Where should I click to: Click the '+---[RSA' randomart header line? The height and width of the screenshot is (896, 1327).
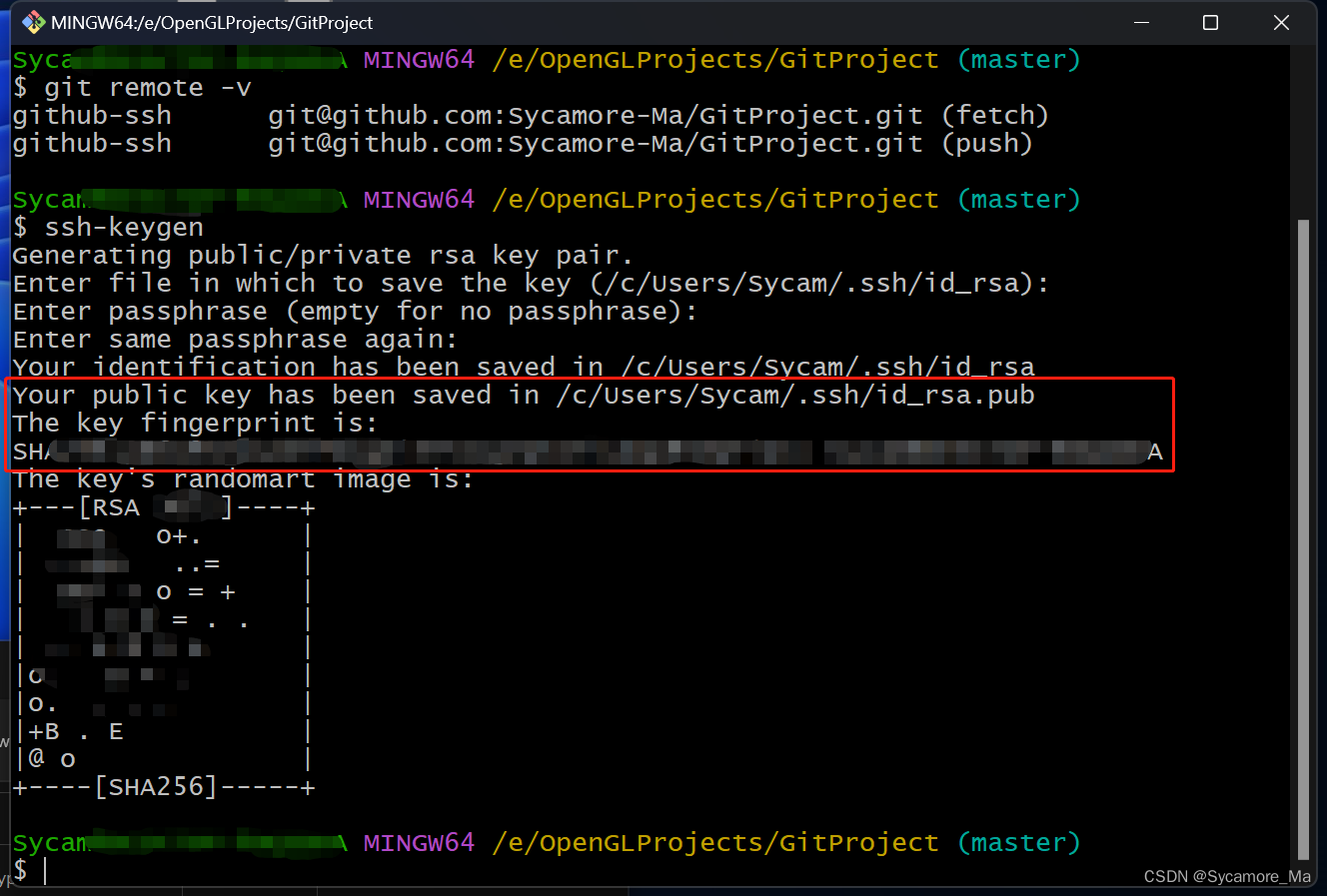tap(164, 507)
